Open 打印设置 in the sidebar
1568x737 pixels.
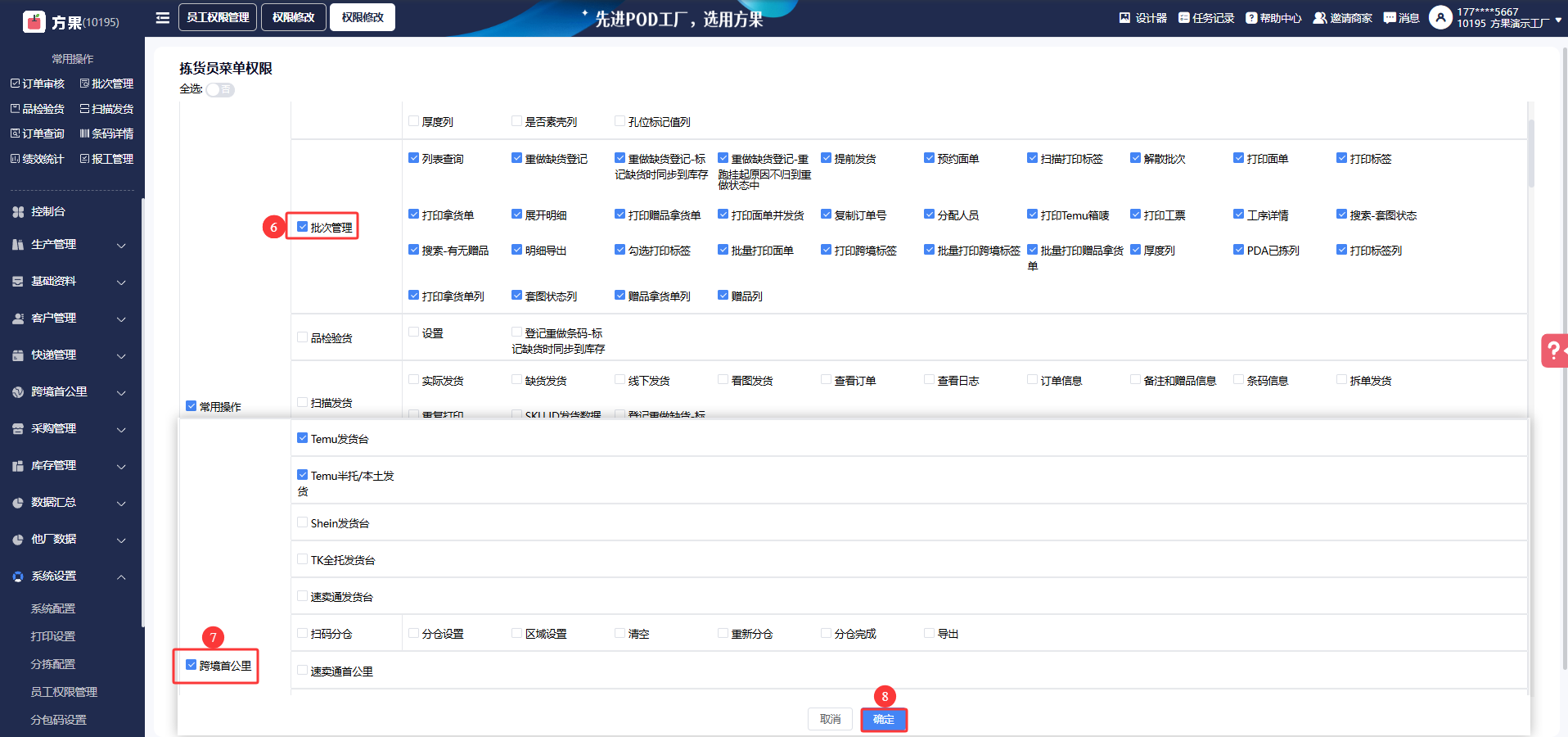pos(53,636)
